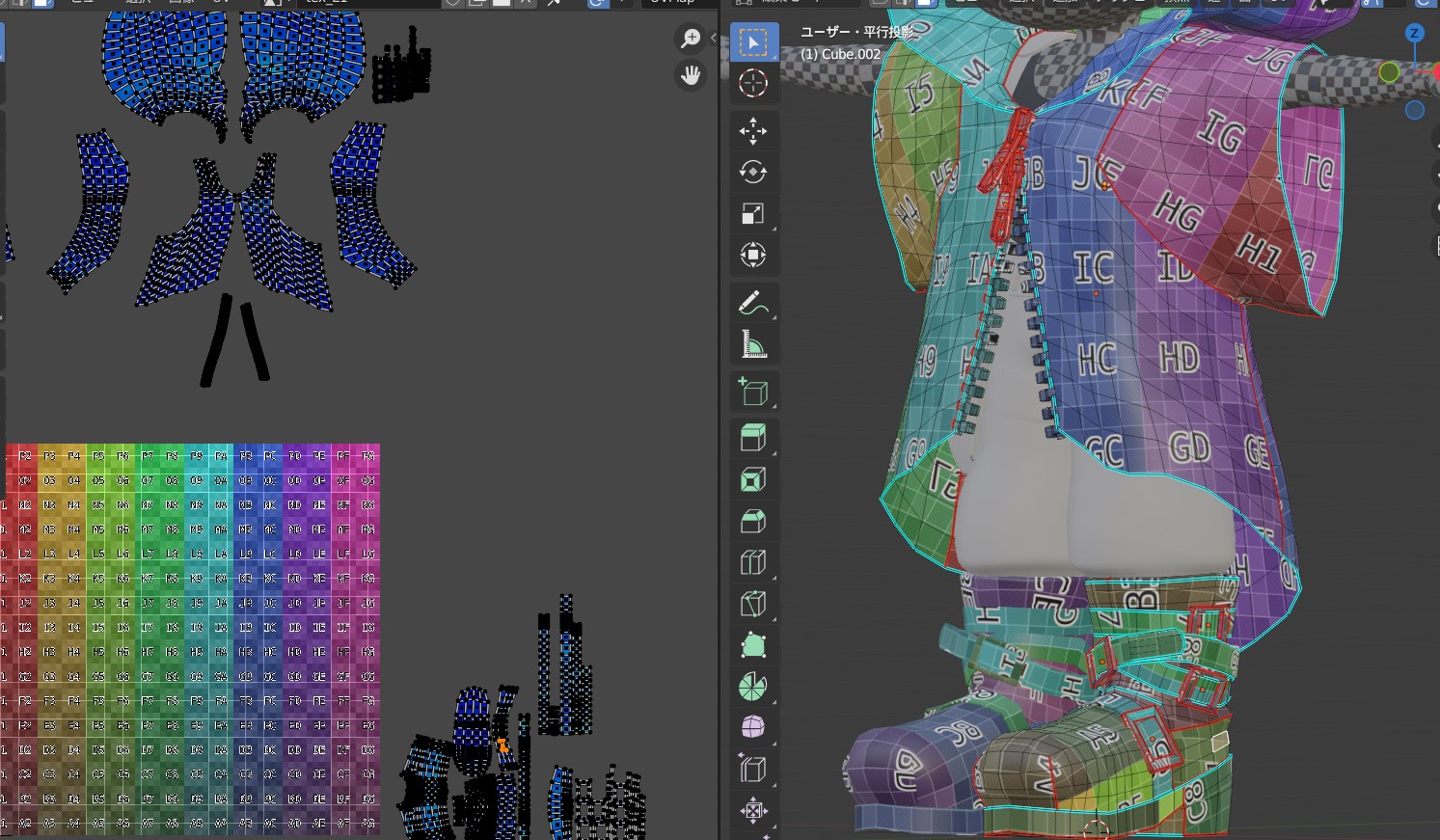Activate the Extrude Region tool
1440x840 pixels.
pos(753,438)
